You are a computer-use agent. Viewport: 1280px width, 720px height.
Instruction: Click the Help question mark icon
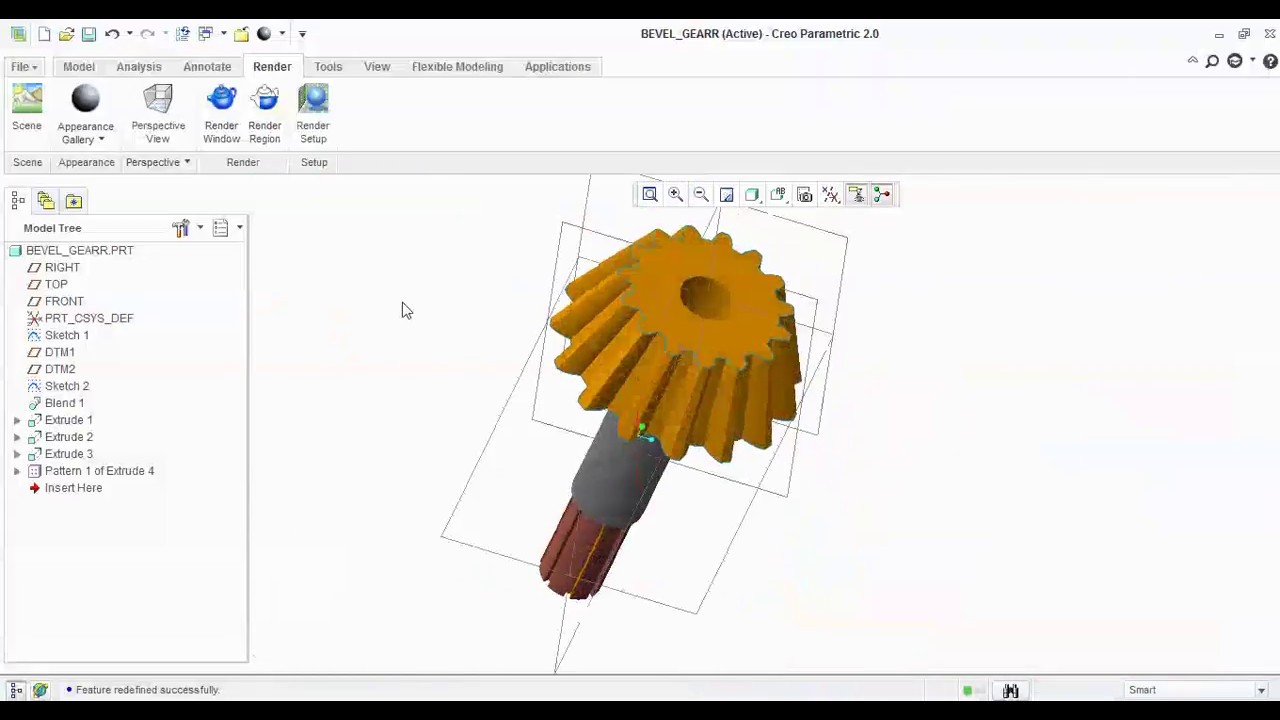point(1270,61)
